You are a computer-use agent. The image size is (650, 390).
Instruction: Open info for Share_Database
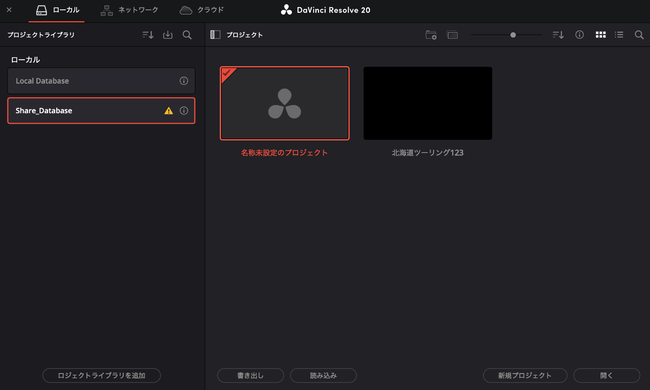point(184,111)
